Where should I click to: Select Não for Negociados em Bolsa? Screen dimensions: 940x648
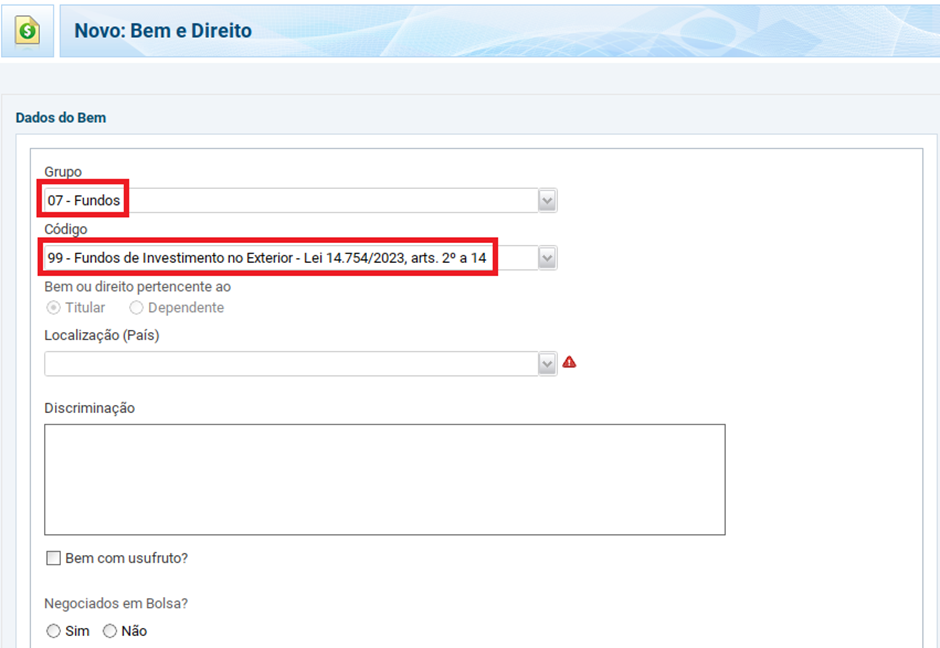click(110, 631)
